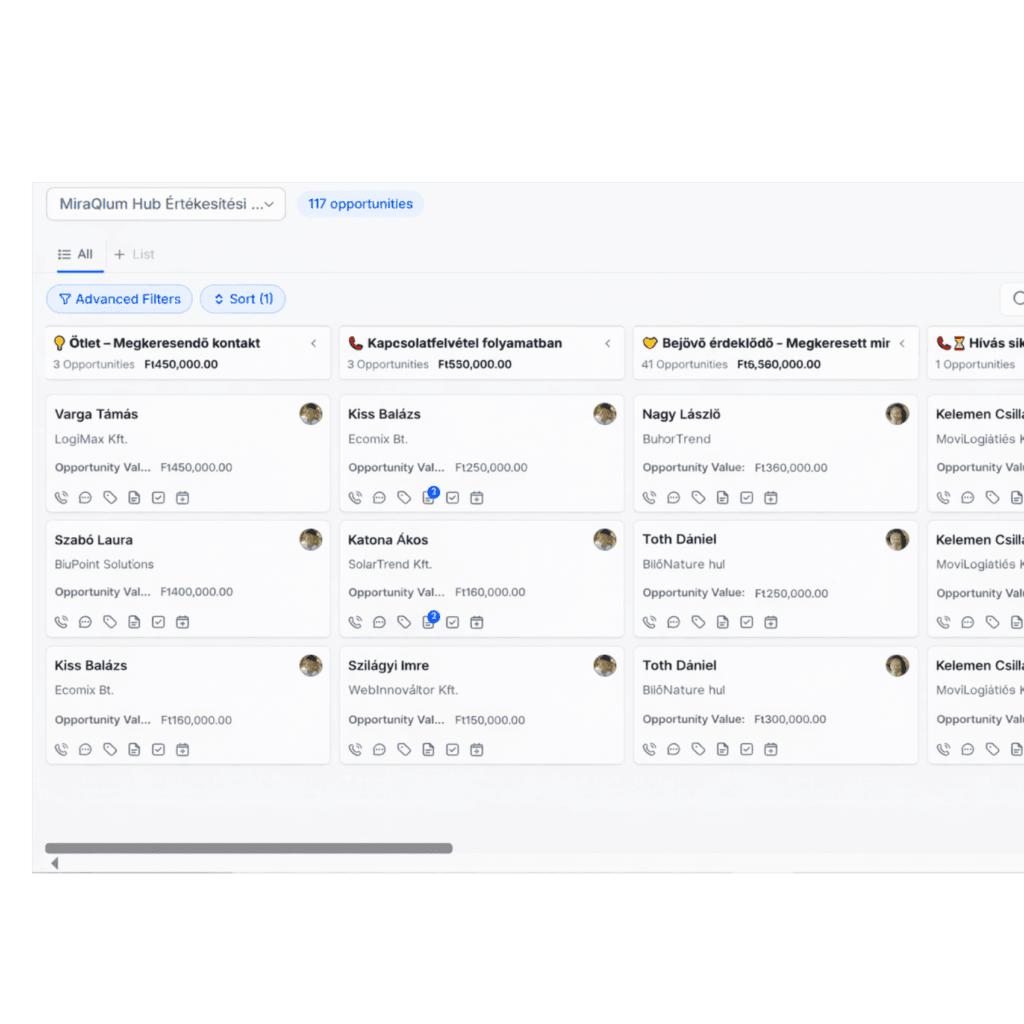This screenshot has height=1024, width=1024.
Task: Click the task checkbox icon on Varga Támás card
Action: pyautogui.click(x=158, y=498)
